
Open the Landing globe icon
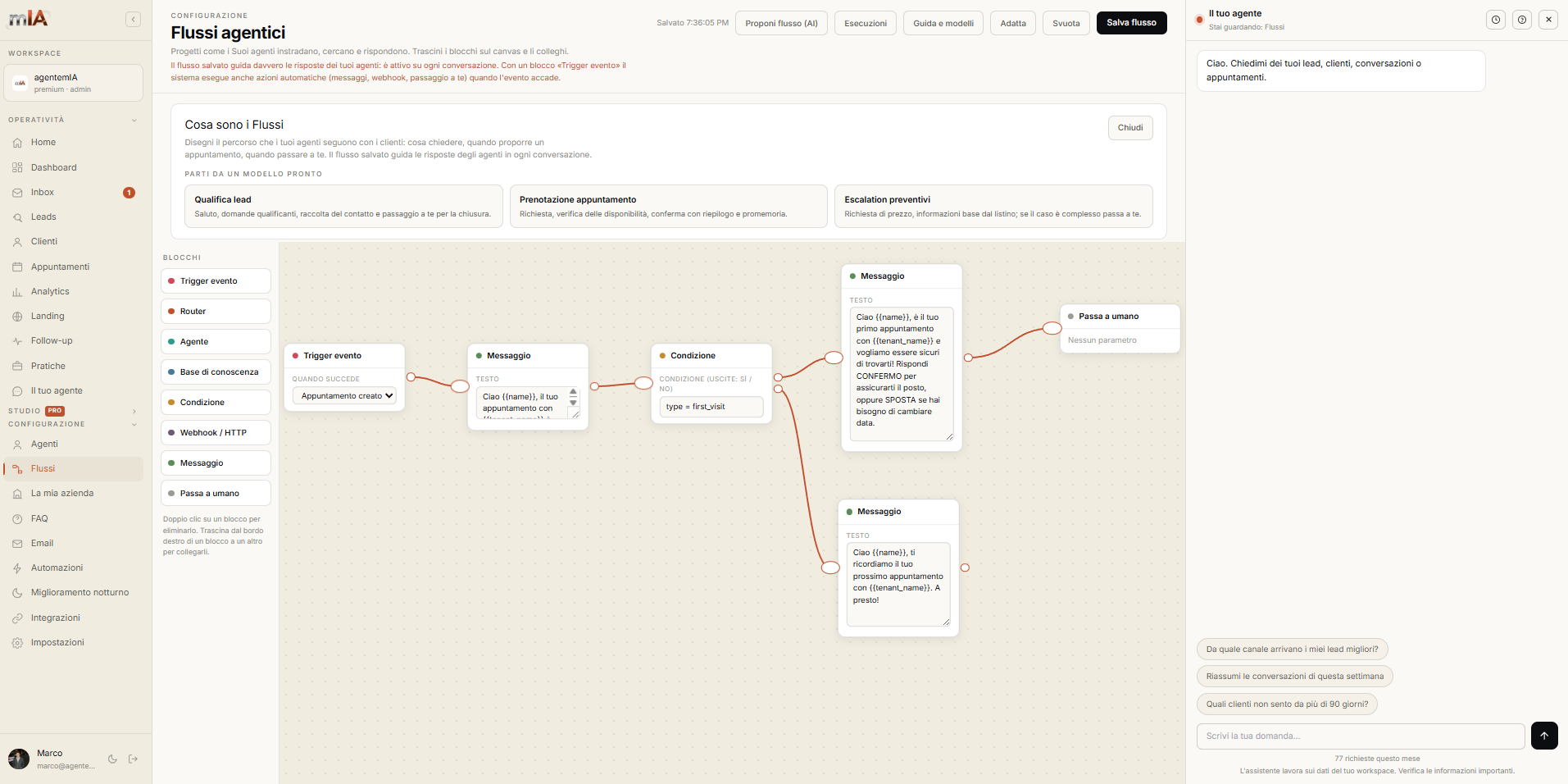(x=17, y=317)
